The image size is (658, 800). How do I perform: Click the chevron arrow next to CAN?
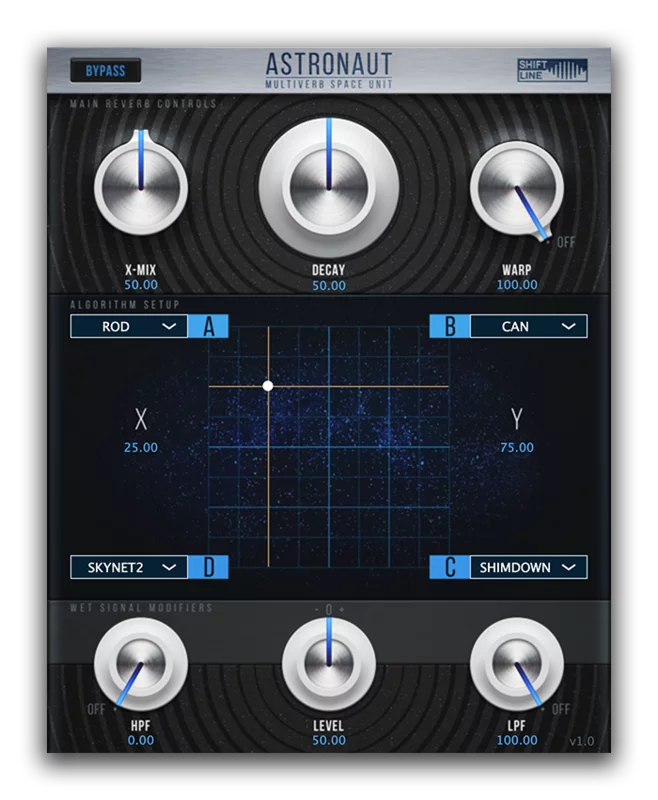(x=568, y=326)
